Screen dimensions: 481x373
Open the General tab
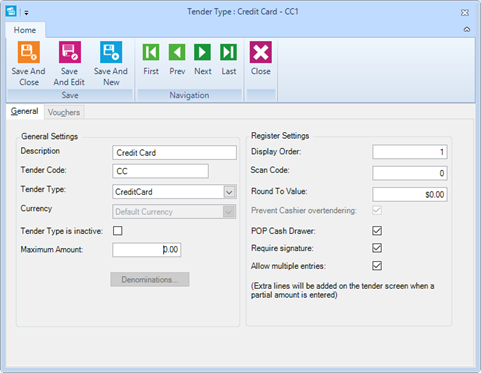pos(25,111)
